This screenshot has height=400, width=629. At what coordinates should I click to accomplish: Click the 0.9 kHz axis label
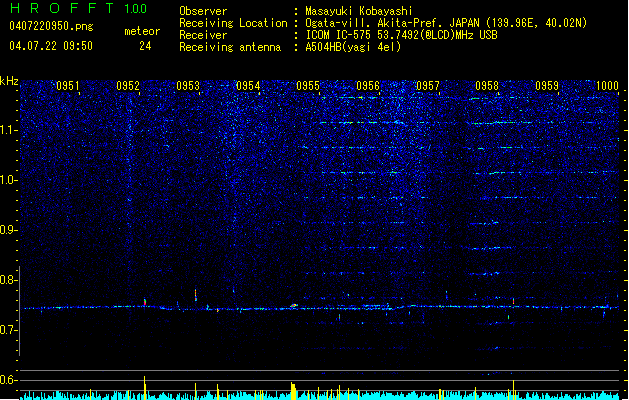(x=9, y=230)
